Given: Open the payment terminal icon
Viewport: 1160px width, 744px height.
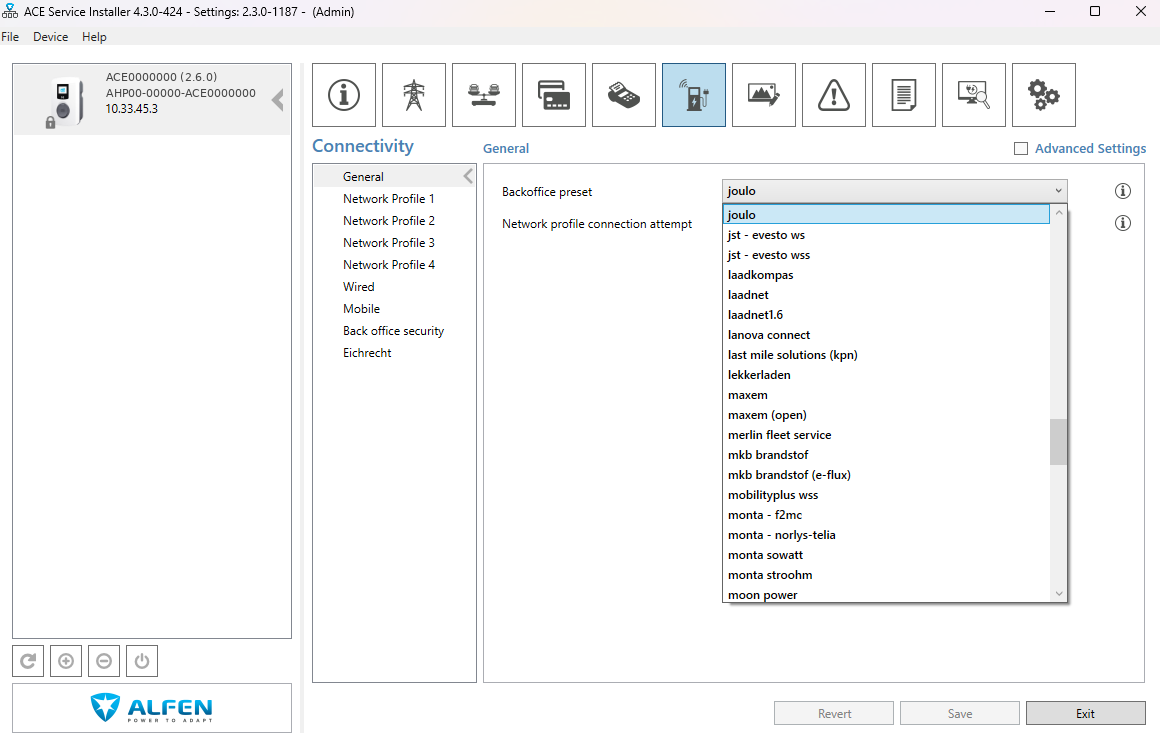Looking at the screenshot, I should click(x=624, y=95).
